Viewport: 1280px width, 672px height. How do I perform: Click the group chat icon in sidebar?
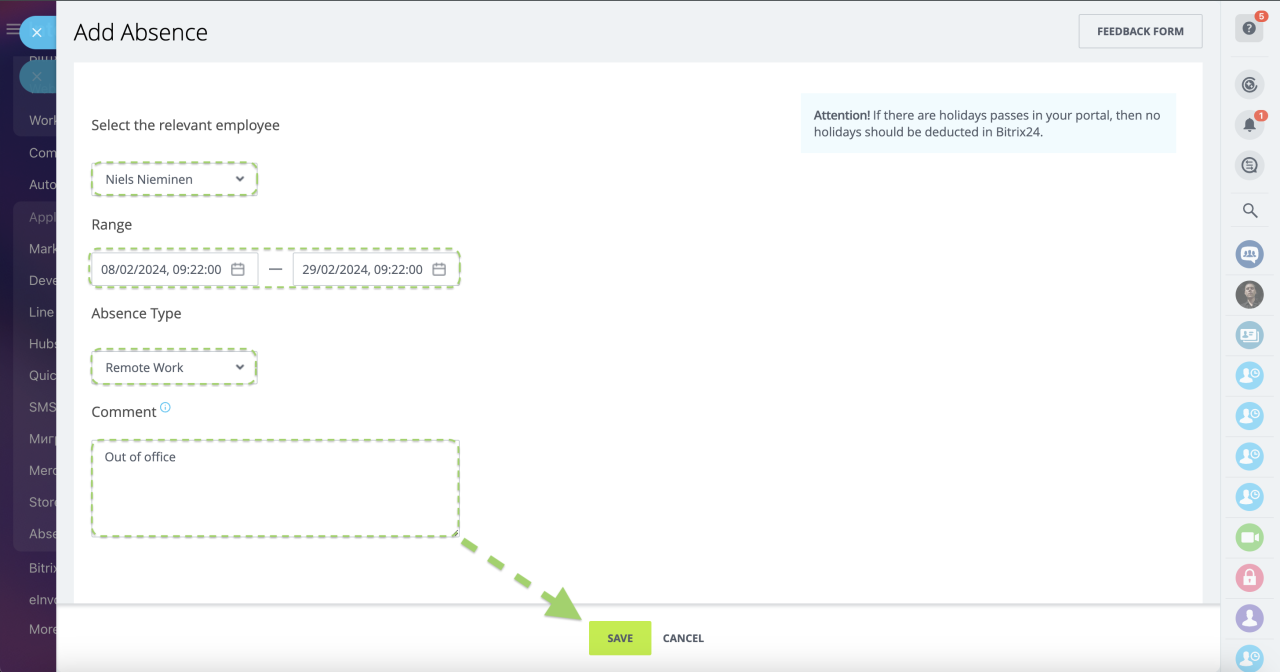1249,254
